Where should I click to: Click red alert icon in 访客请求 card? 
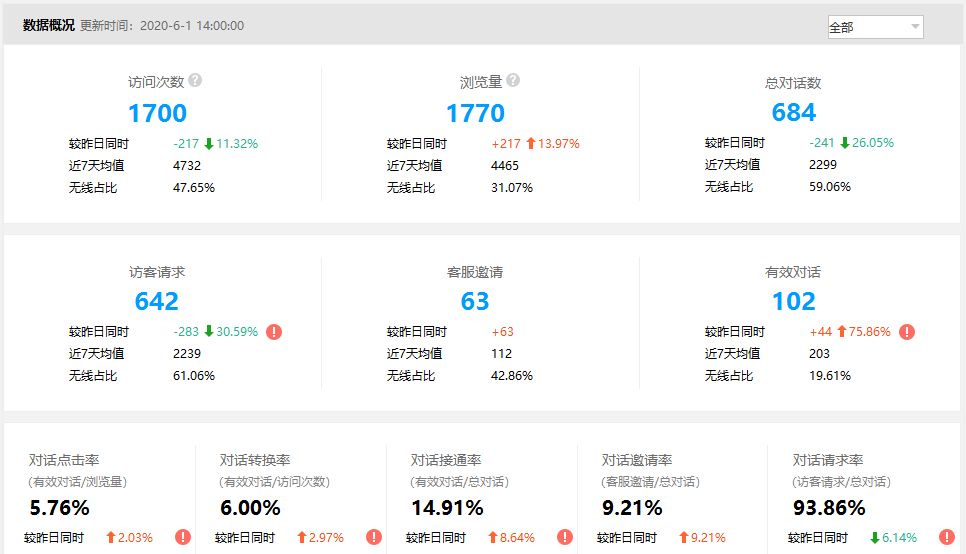pos(274,332)
